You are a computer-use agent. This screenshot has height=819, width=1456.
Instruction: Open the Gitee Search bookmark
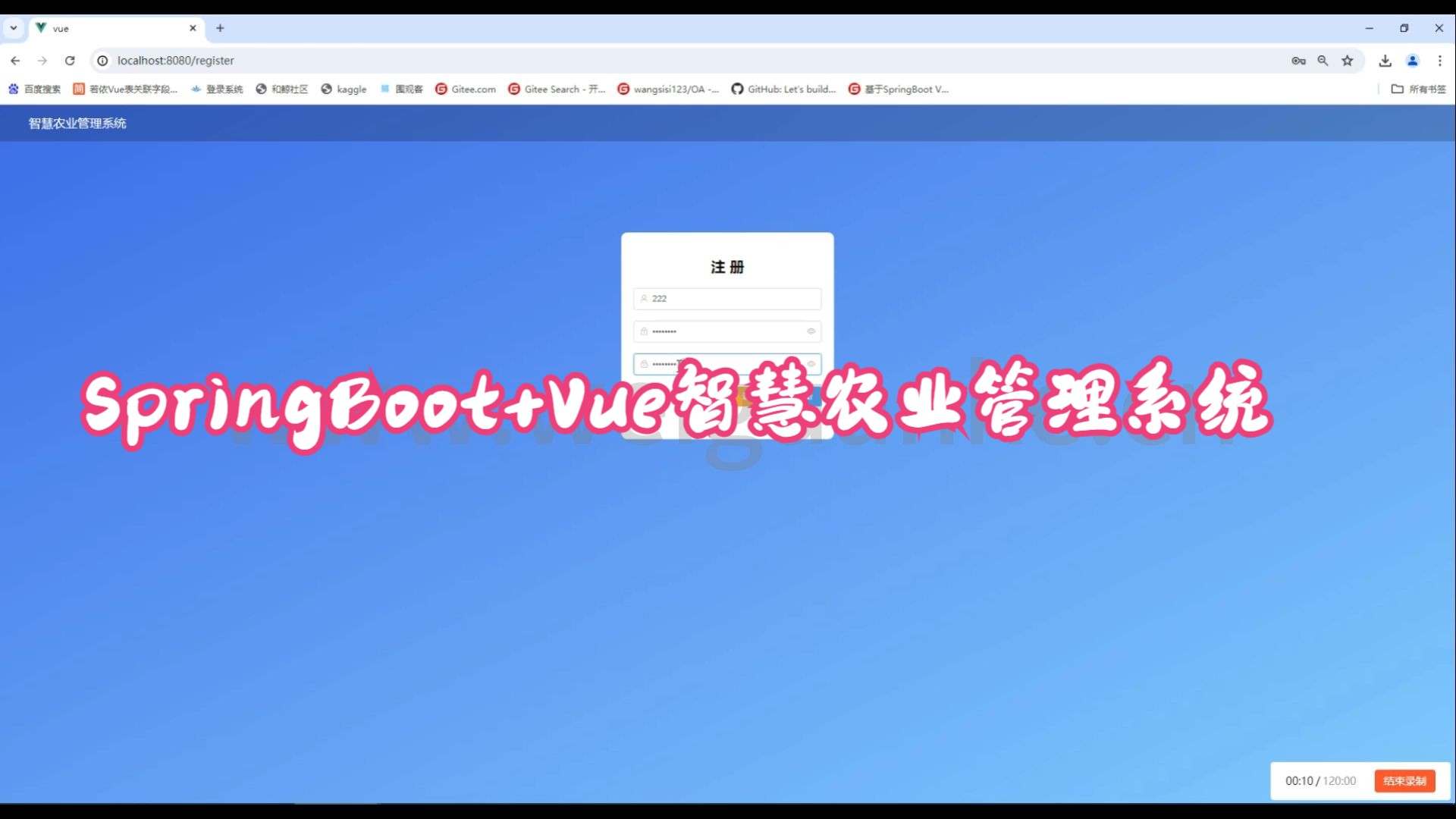[557, 89]
